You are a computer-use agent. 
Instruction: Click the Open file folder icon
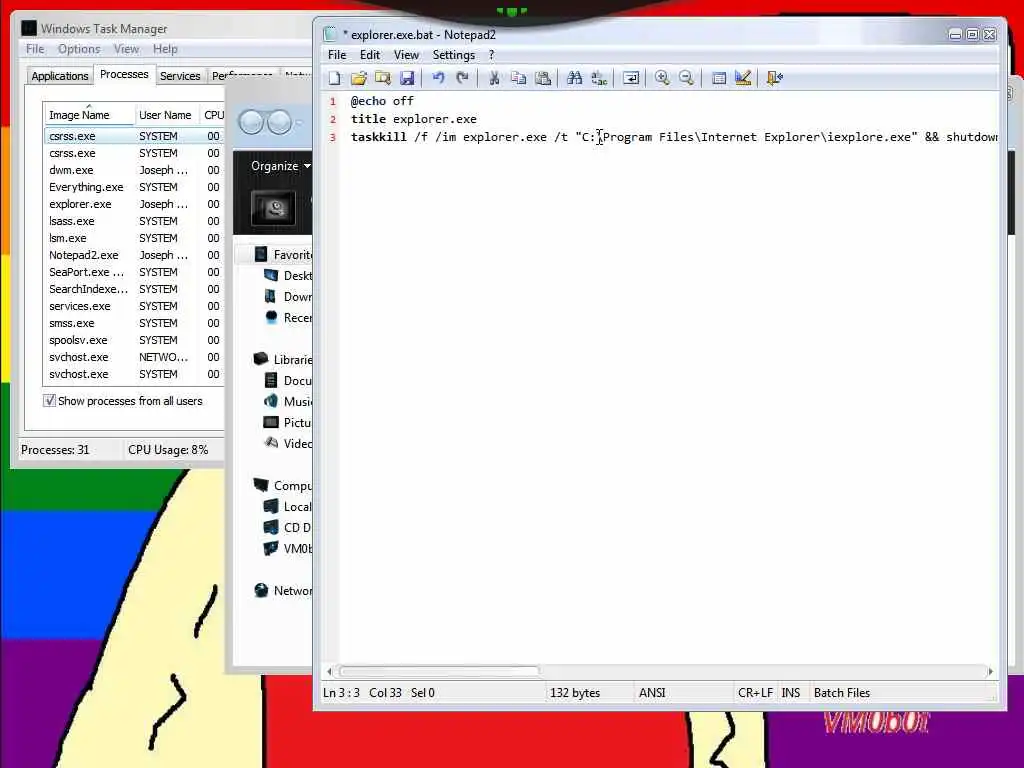pyautogui.click(x=359, y=78)
